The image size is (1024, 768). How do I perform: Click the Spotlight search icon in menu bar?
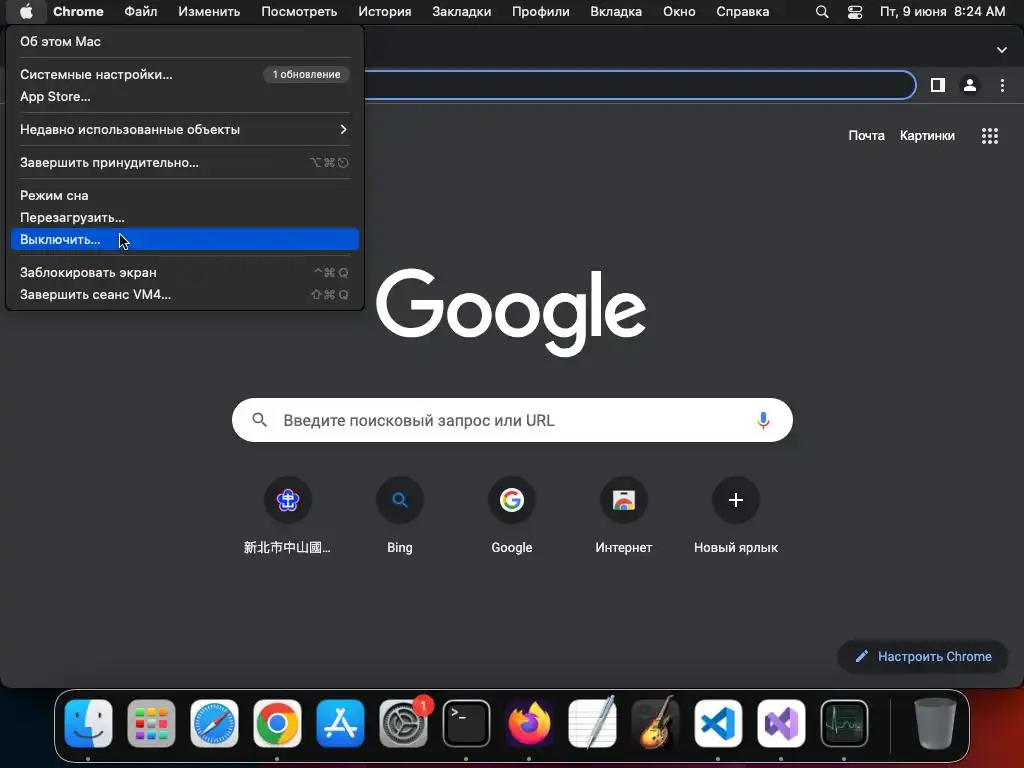pos(822,12)
